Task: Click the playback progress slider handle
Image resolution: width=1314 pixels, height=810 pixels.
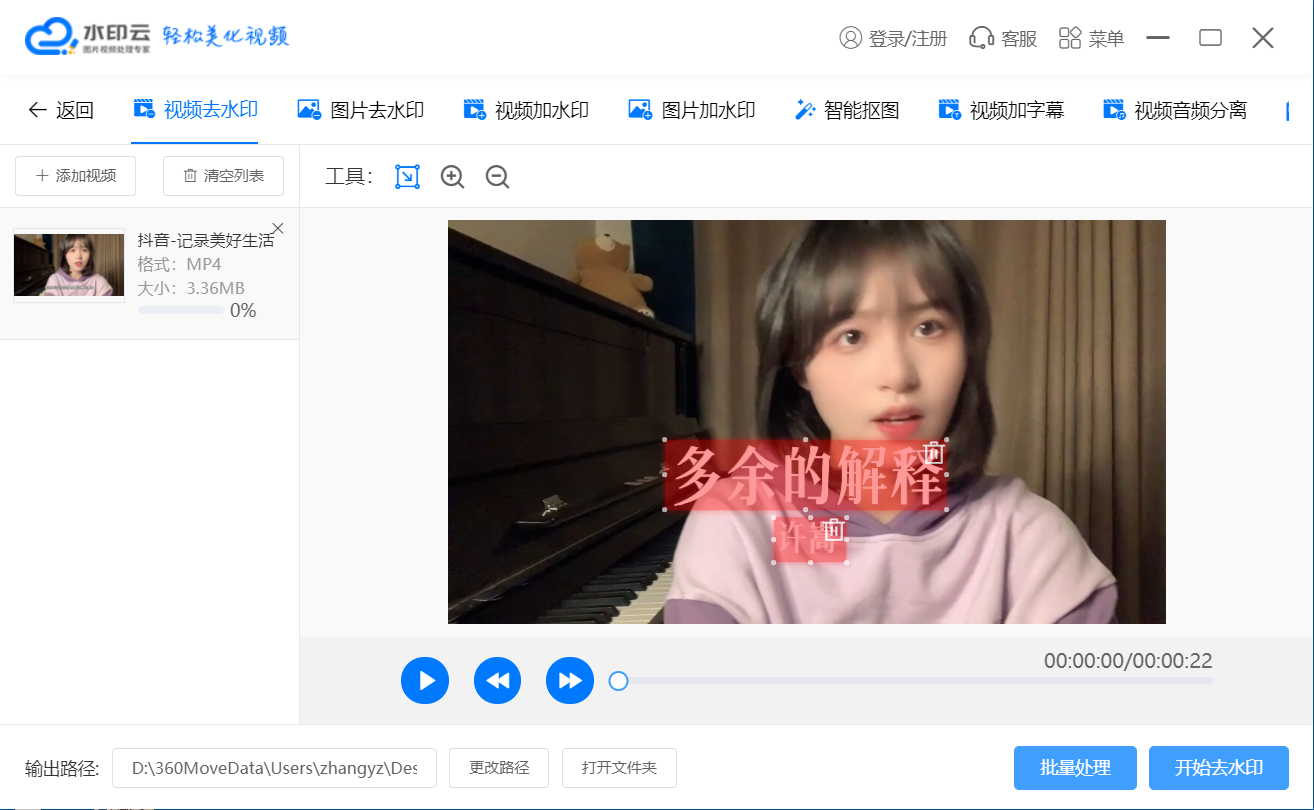Action: [x=618, y=681]
